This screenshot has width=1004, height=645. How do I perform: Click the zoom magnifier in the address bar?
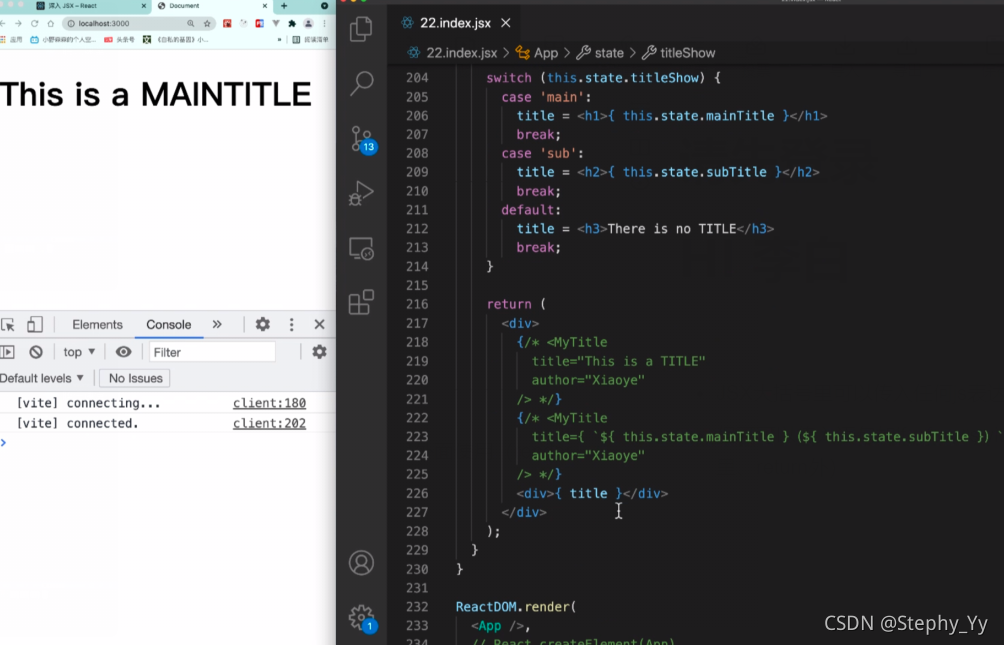click(190, 24)
